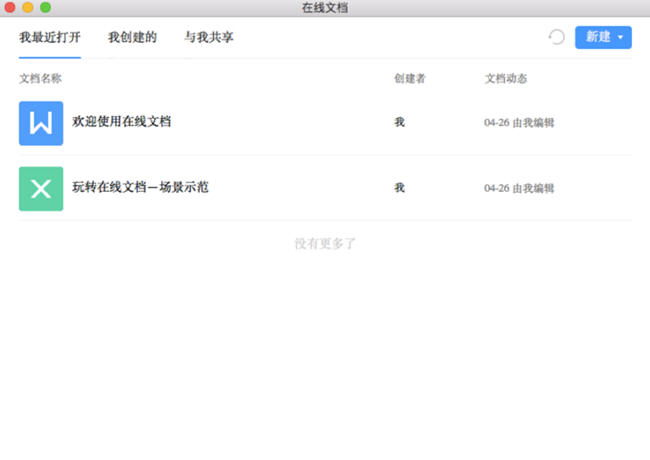Click the refresh spinner icon
This screenshot has height=460, width=650.
click(x=557, y=37)
